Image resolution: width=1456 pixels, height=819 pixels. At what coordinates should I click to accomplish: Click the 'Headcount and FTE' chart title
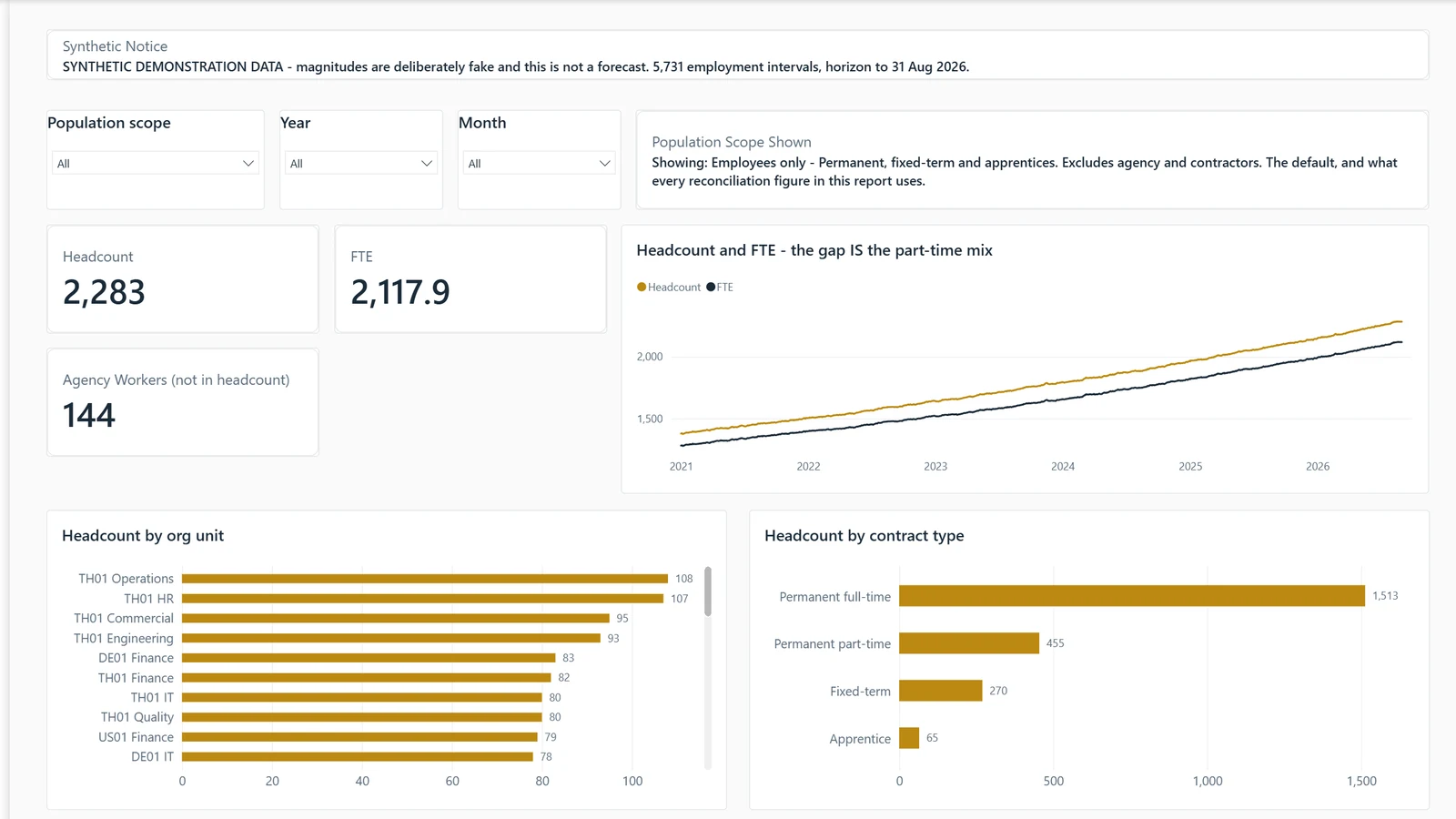coord(814,250)
